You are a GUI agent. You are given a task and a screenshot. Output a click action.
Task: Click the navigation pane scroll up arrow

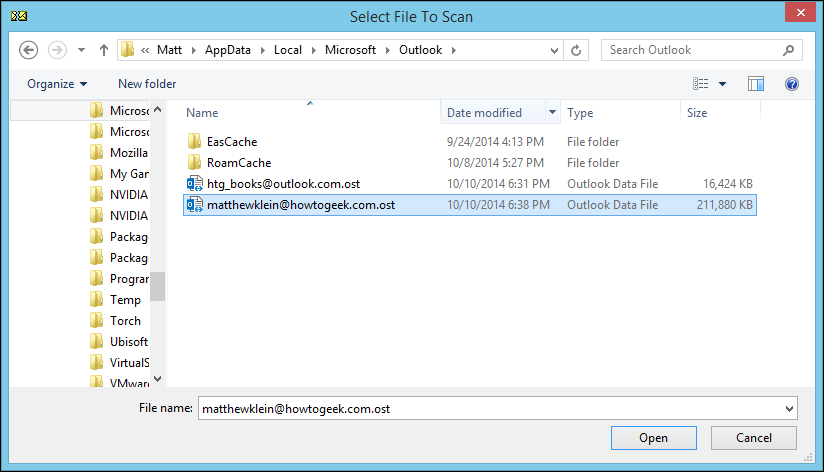pyautogui.click(x=157, y=109)
